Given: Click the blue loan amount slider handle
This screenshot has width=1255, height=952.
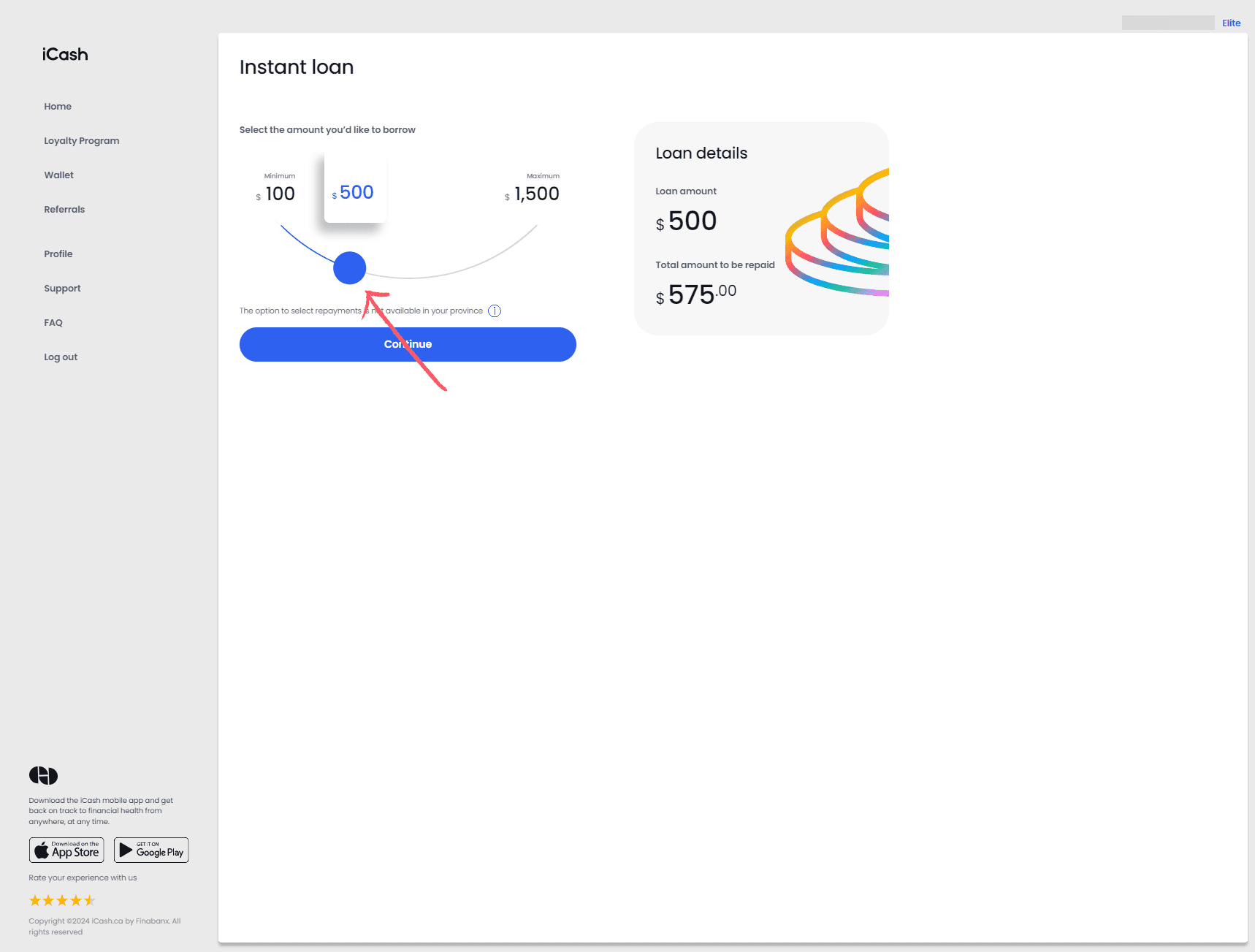Looking at the screenshot, I should point(349,268).
